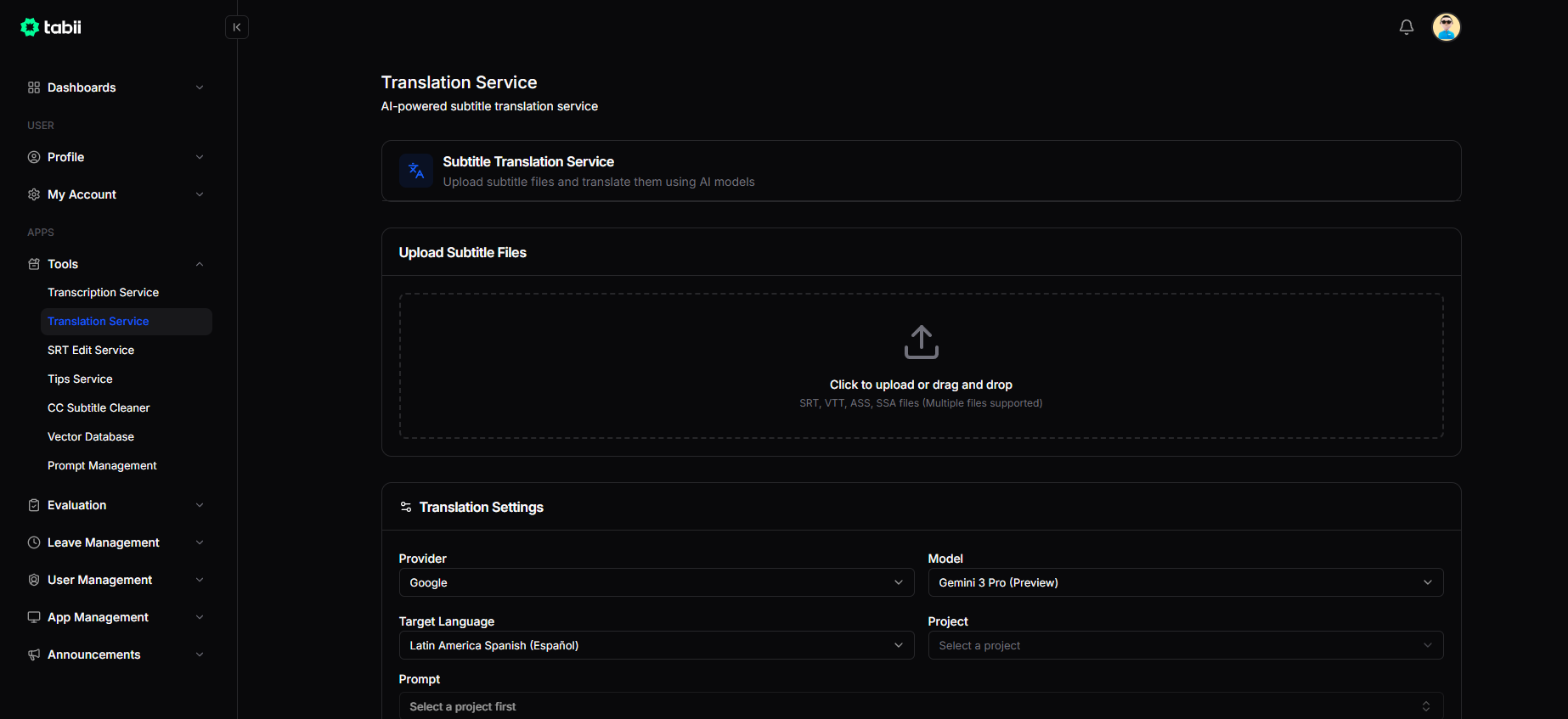Screen dimensions: 1568x719
Task: Open the Target Language dropdown
Action: tap(656, 645)
